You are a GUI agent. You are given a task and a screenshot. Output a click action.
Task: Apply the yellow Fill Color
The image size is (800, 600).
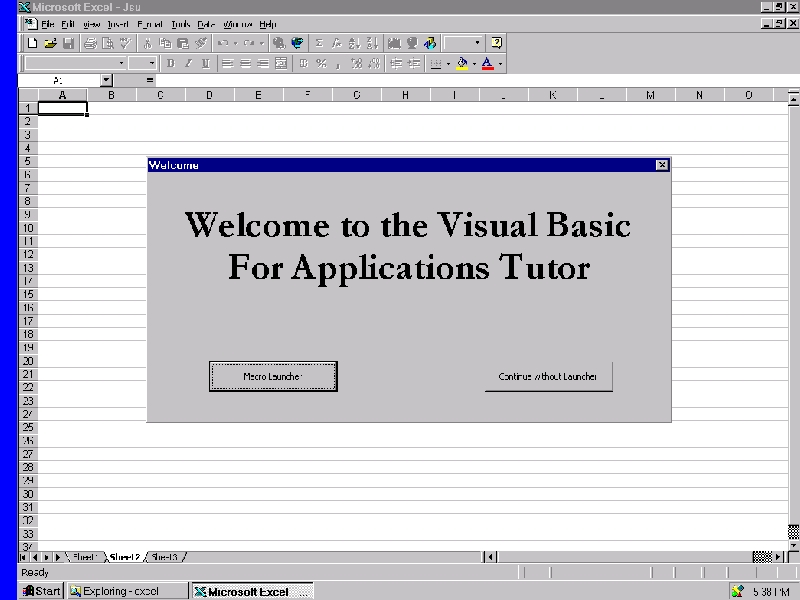click(462, 64)
